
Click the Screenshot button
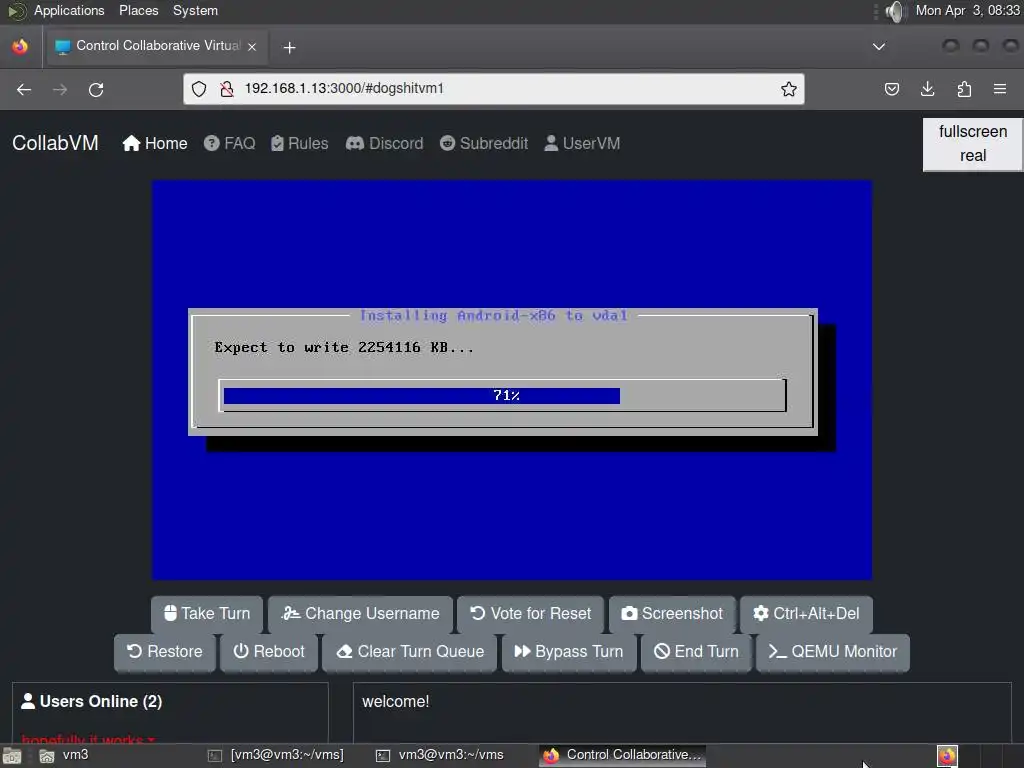tap(672, 614)
